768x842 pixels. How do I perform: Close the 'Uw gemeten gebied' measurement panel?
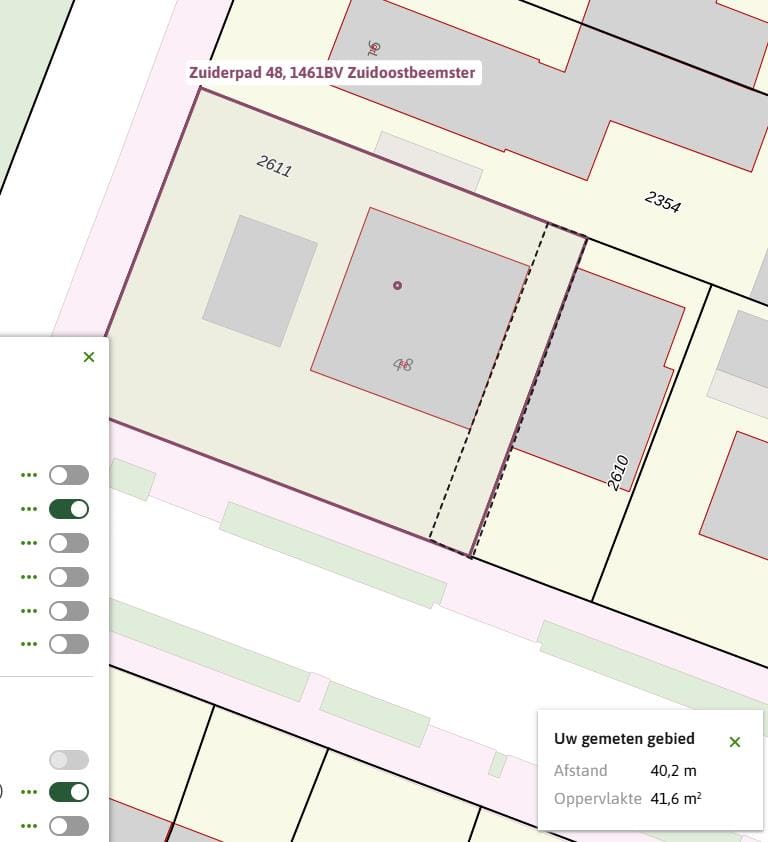click(735, 742)
